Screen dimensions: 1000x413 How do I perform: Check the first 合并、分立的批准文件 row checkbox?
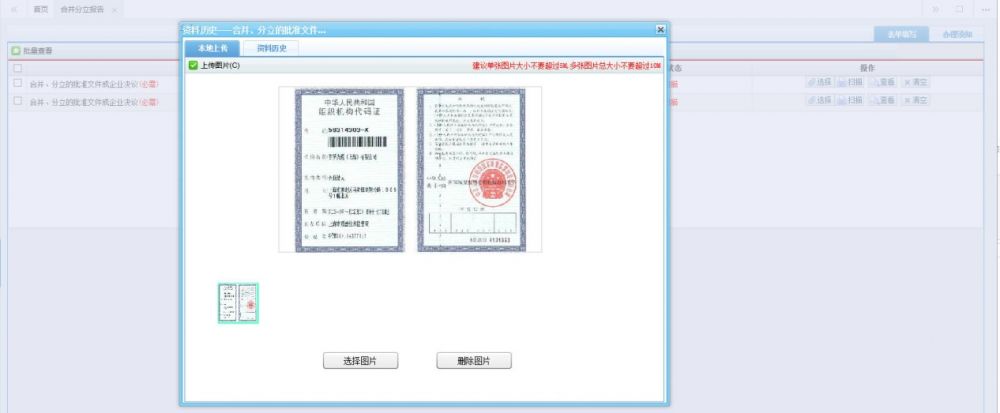[x=18, y=84]
